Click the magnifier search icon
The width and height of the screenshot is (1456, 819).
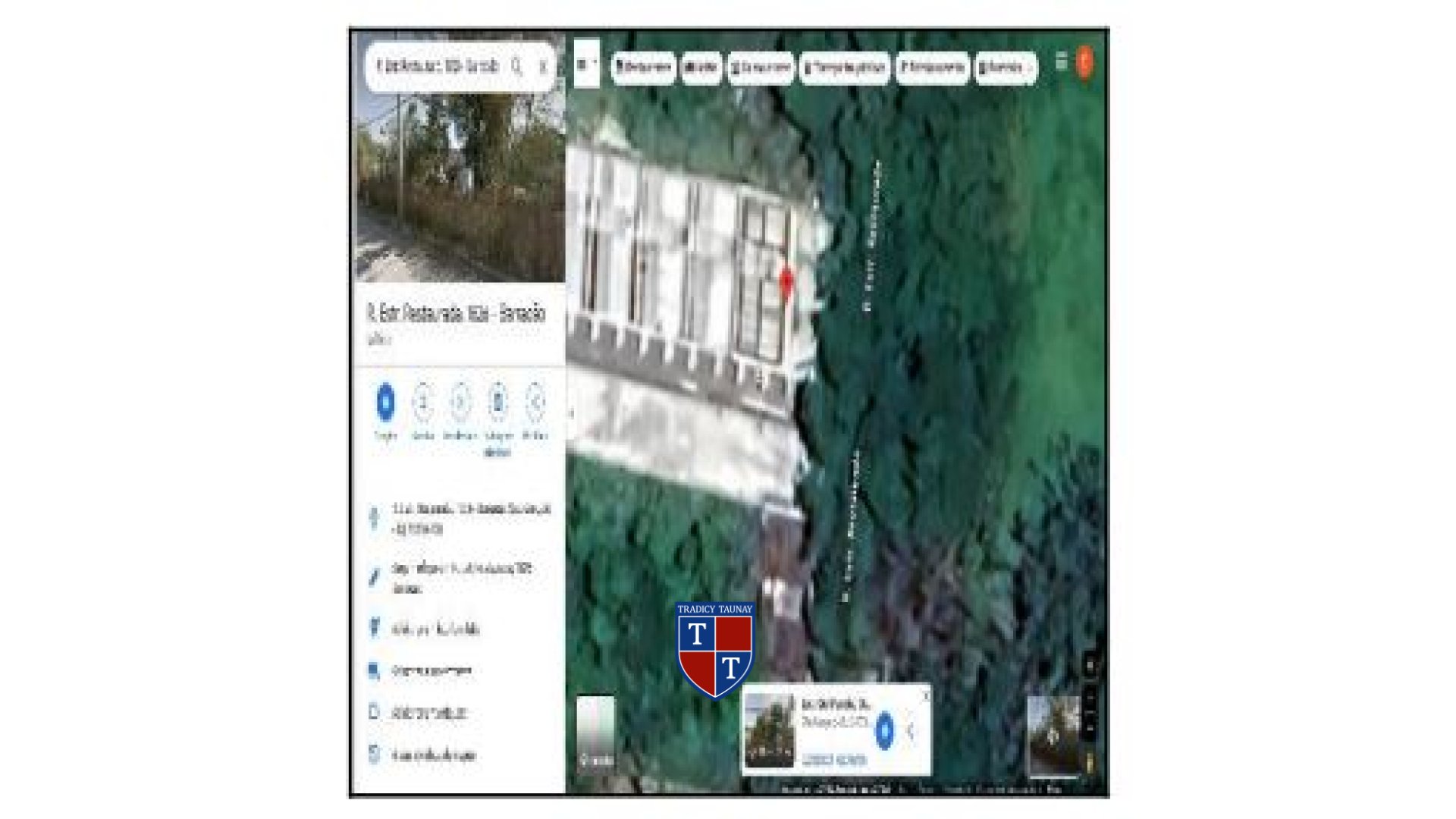coord(516,67)
